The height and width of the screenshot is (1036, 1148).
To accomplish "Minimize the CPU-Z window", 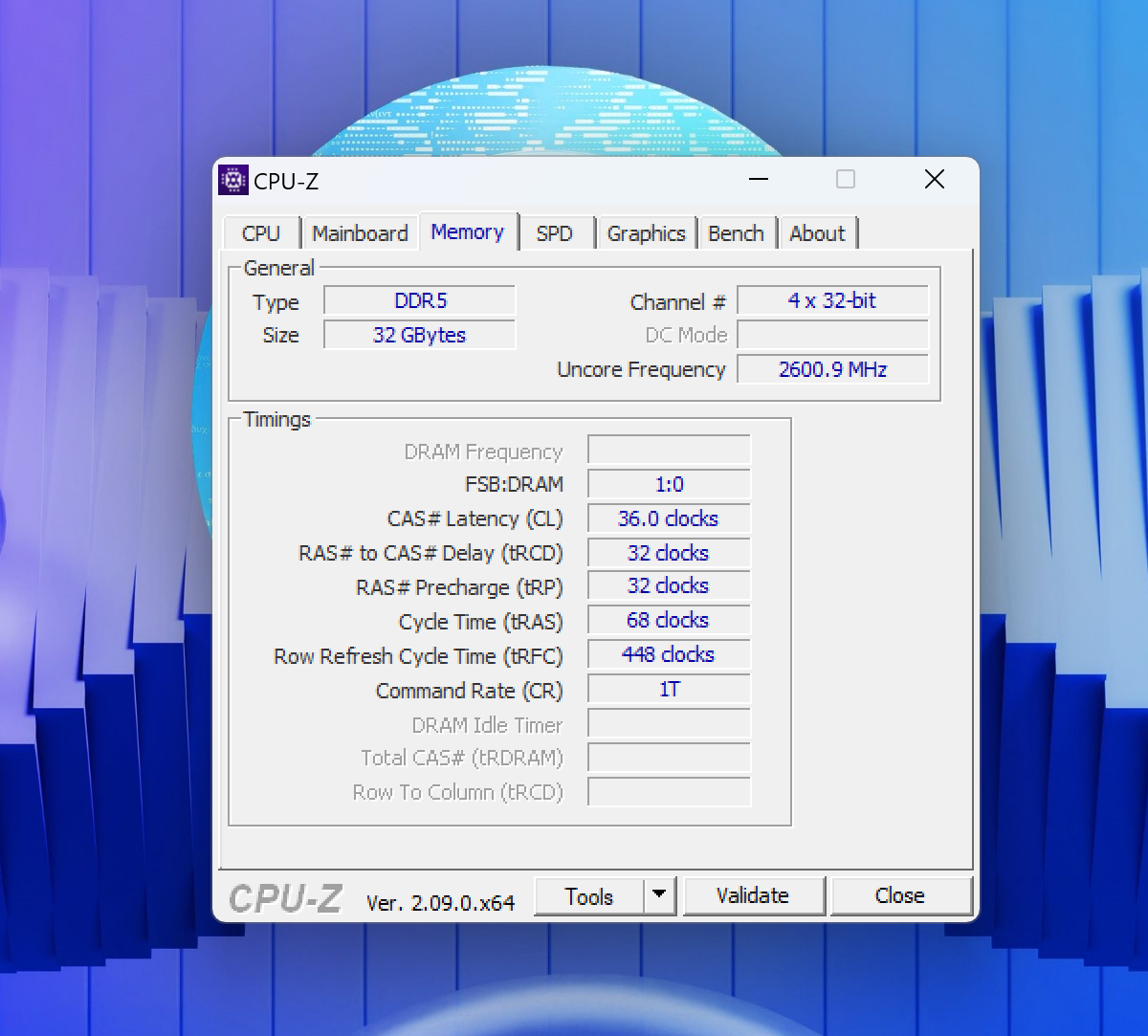I will 758,179.
